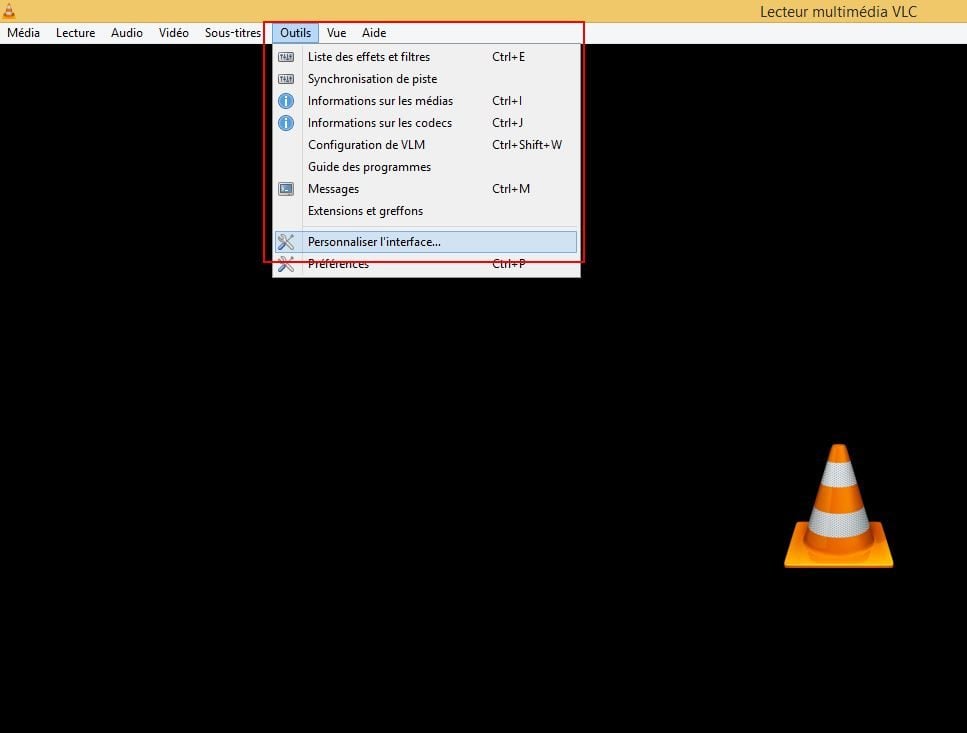This screenshot has width=967, height=733.
Task: Select Synchronisation de piste
Action: 426,79
